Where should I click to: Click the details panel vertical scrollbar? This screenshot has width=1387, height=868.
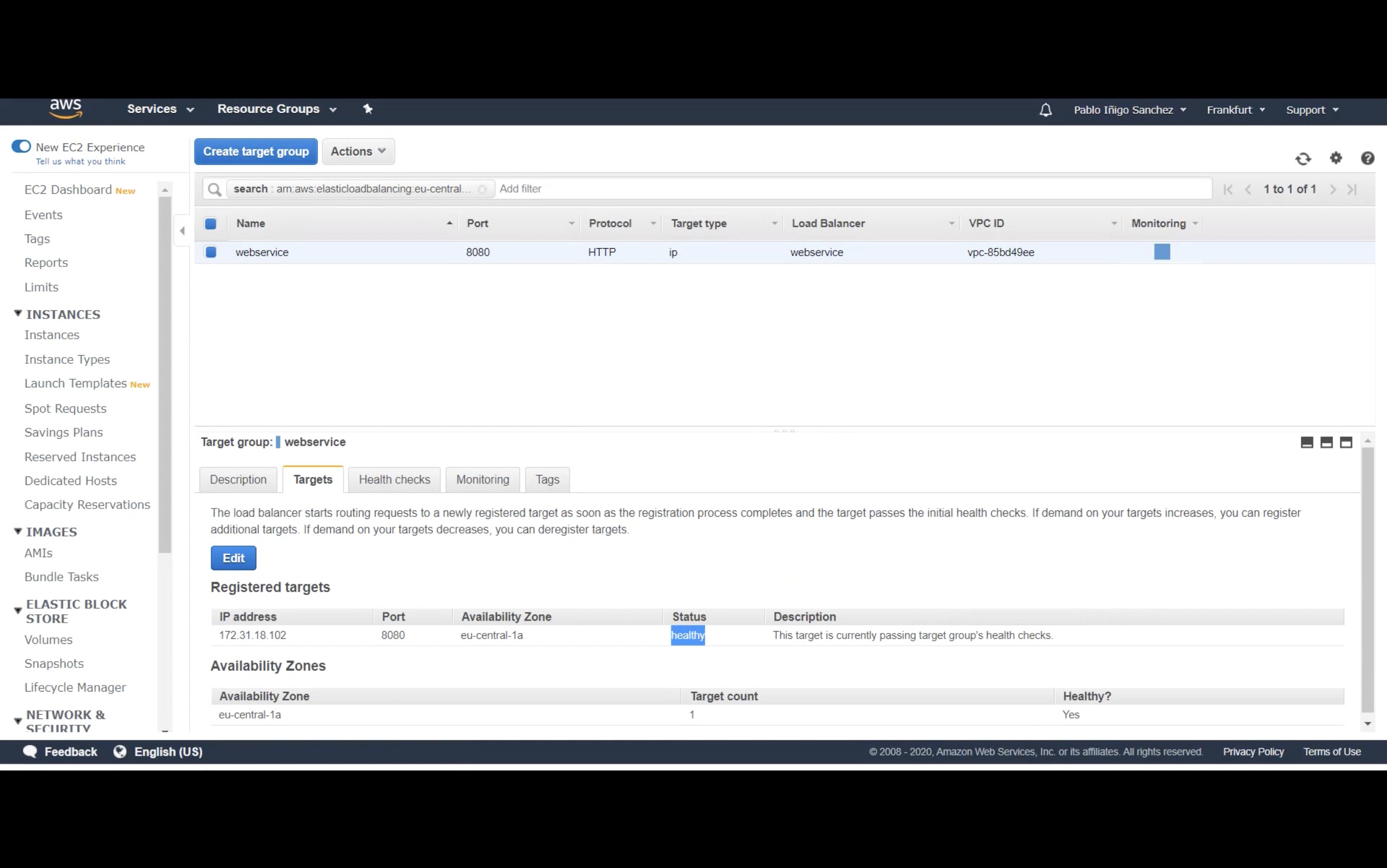click(x=1368, y=580)
